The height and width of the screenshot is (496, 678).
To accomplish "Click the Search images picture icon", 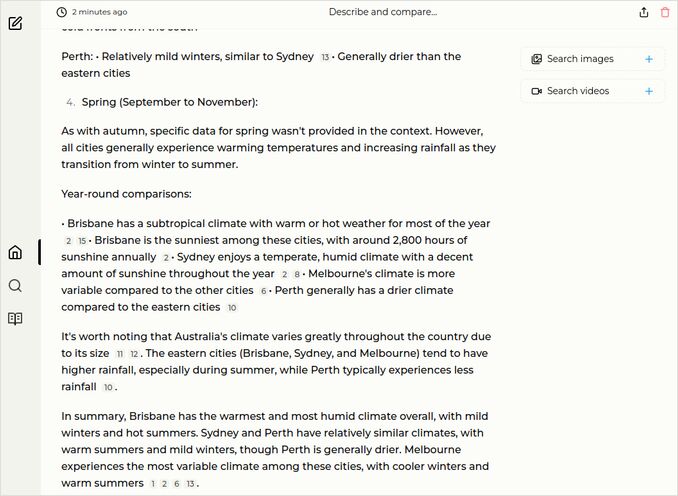I will (x=537, y=59).
